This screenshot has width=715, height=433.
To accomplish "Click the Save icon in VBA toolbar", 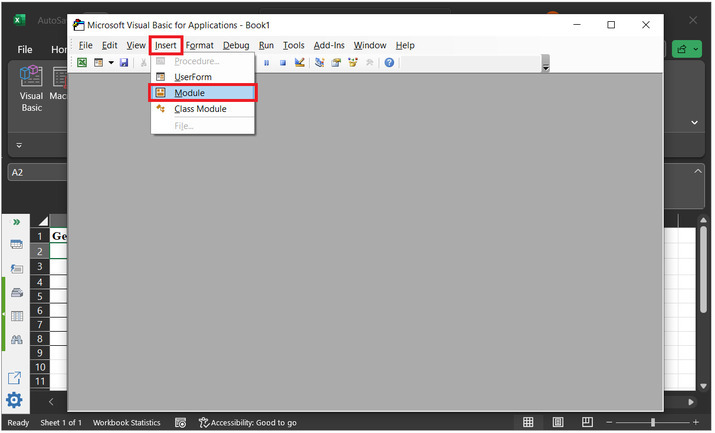I will (124, 63).
